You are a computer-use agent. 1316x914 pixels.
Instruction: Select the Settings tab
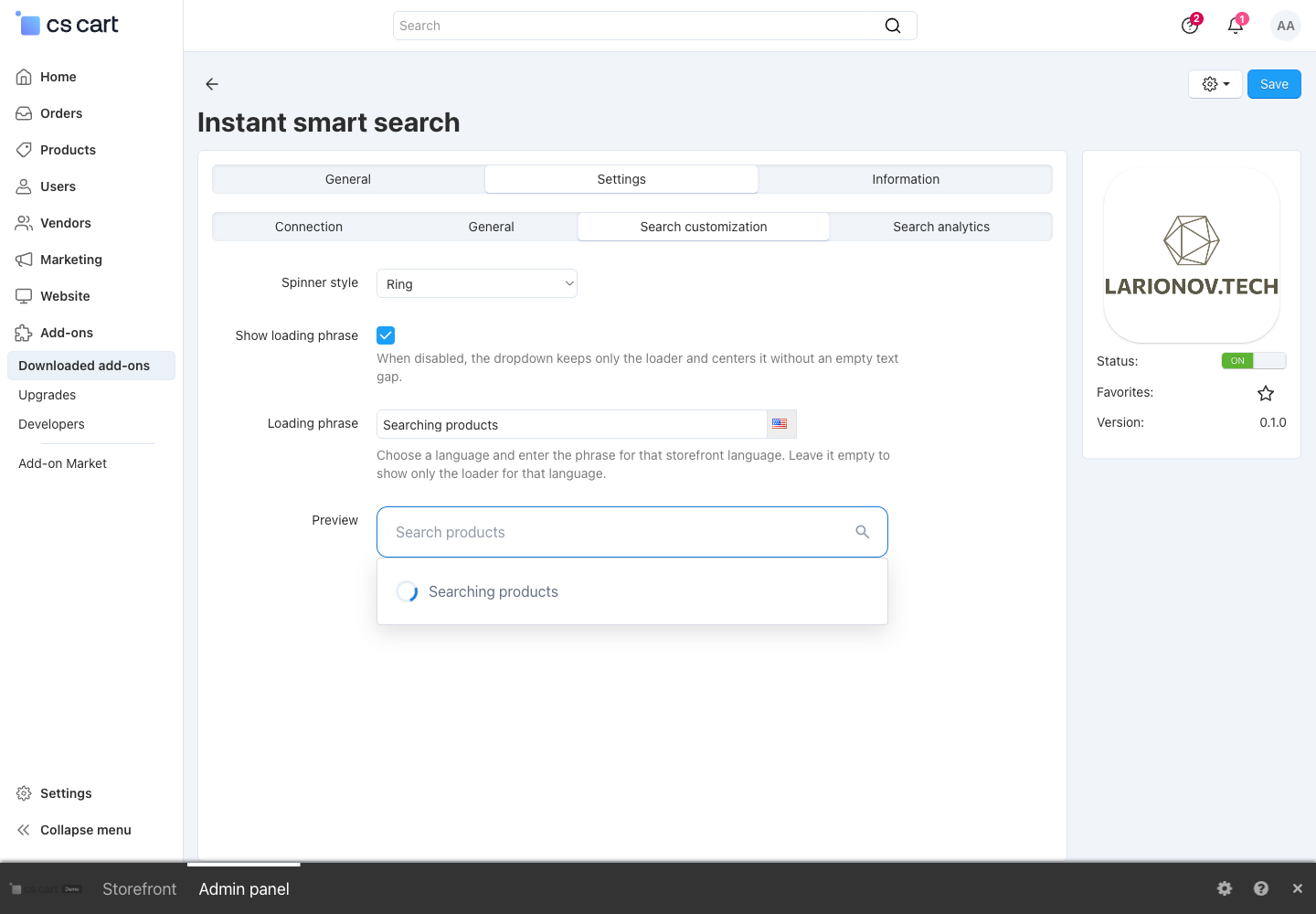tap(621, 179)
